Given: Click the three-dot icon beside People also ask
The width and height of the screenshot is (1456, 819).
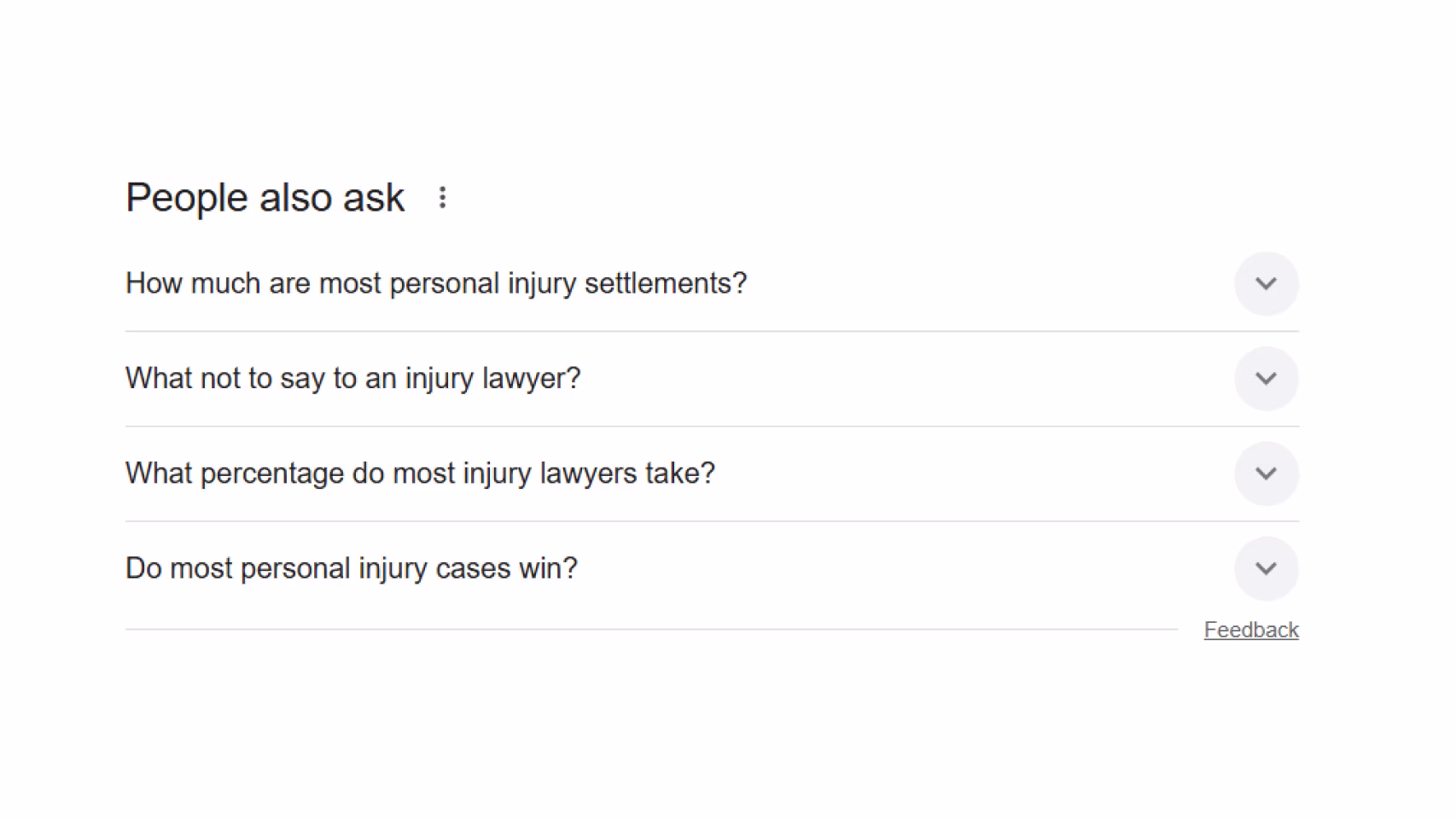Looking at the screenshot, I should pos(443,198).
